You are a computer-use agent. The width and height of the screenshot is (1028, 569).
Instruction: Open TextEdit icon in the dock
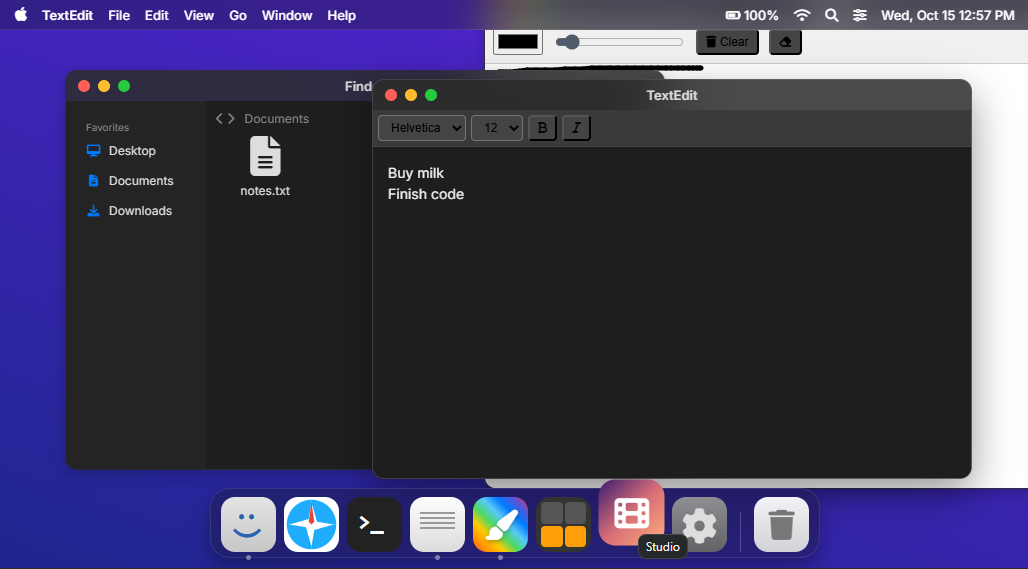coord(437,524)
